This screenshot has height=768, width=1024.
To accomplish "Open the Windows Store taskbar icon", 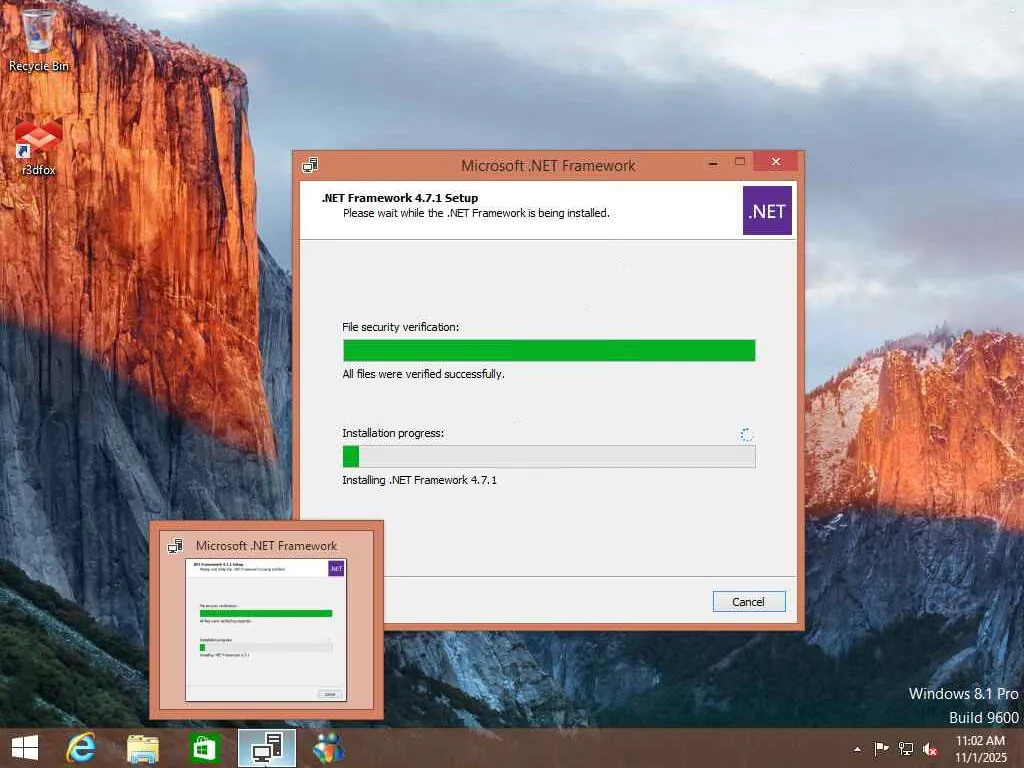I will pyautogui.click(x=204, y=748).
